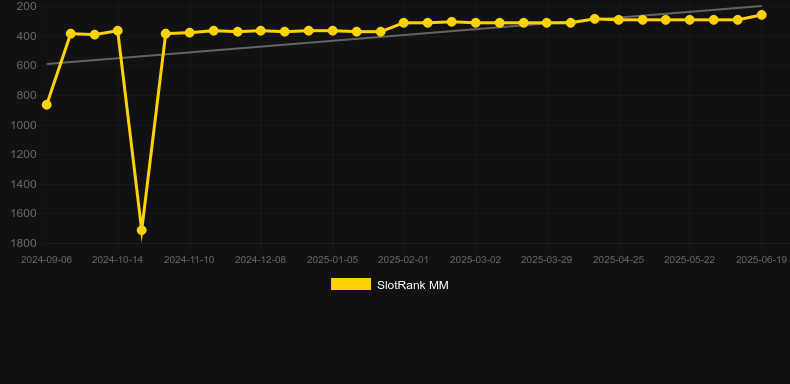
Task: Click the data point above 2024-11-10
Action: (x=189, y=33)
